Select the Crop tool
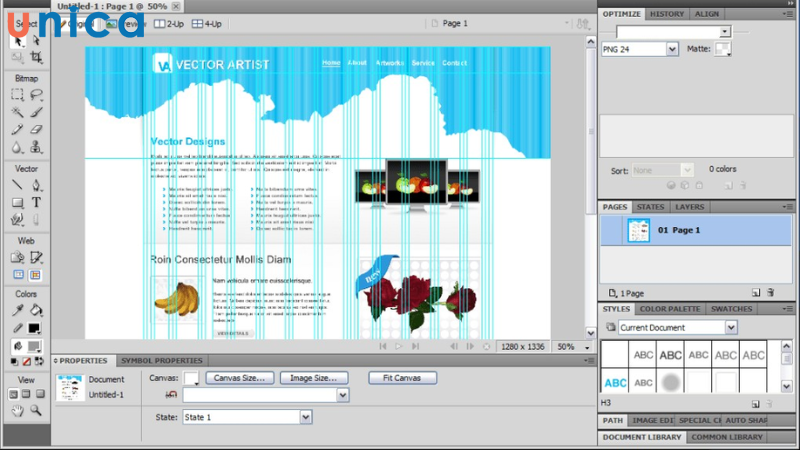Image resolution: width=800 pixels, height=450 pixels. click(36, 59)
